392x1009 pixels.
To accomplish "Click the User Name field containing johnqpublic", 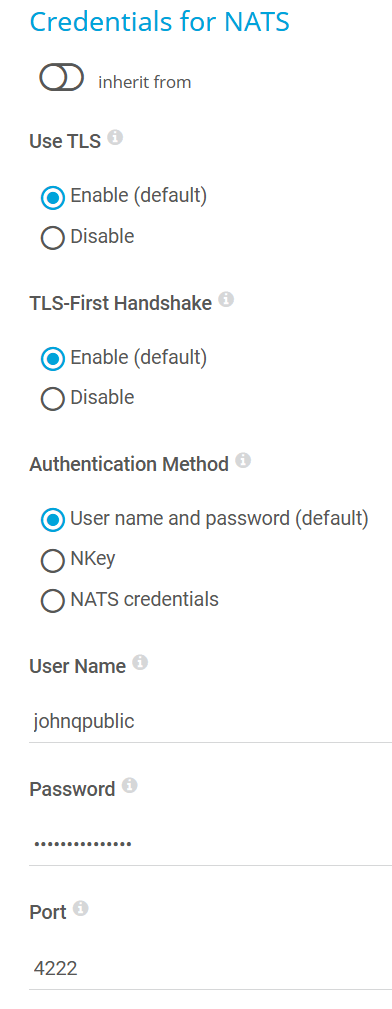I will (210, 721).
